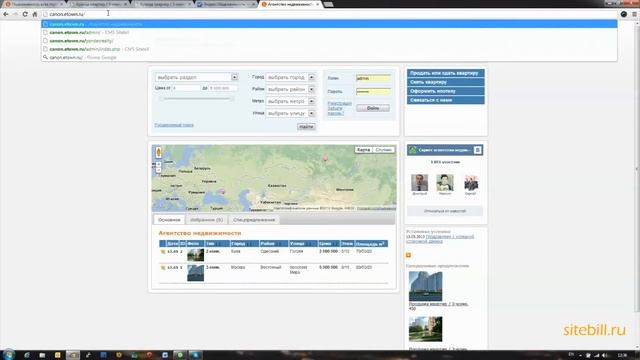
Task: Open the Chrome menu icon at far right
Action: point(634,14)
